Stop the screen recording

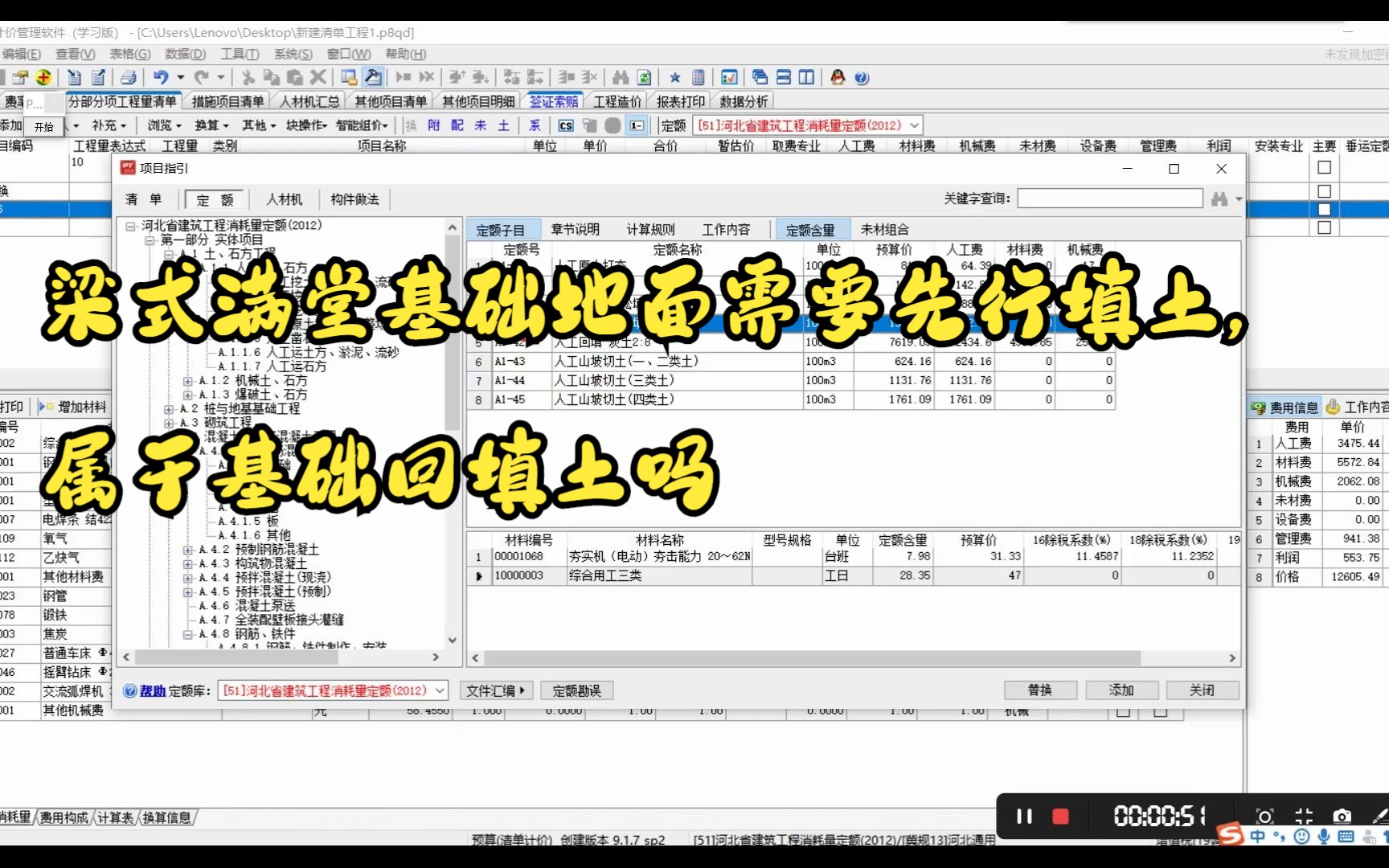(1060, 817)
